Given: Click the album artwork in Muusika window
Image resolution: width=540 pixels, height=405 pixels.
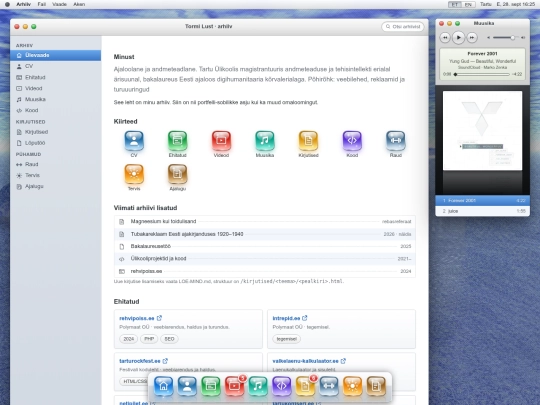Looking at the screenshot, I should [x=482, y=131].
